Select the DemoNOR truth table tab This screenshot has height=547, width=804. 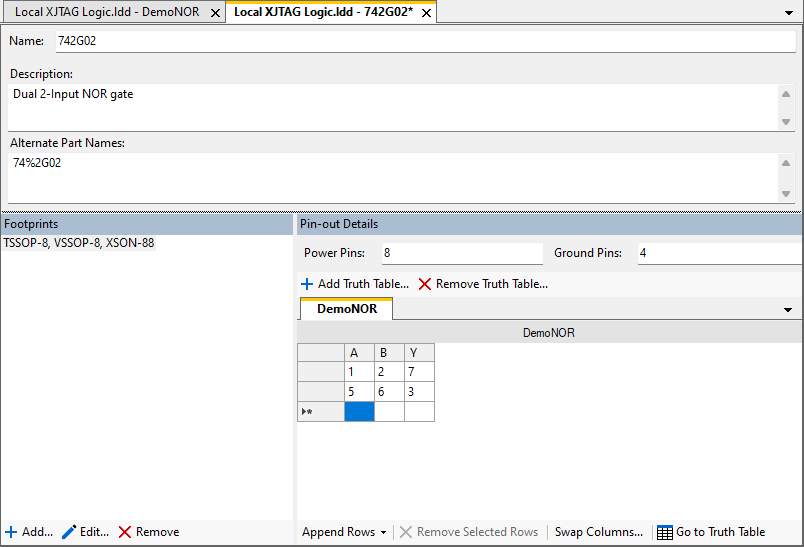pos(347,309)
